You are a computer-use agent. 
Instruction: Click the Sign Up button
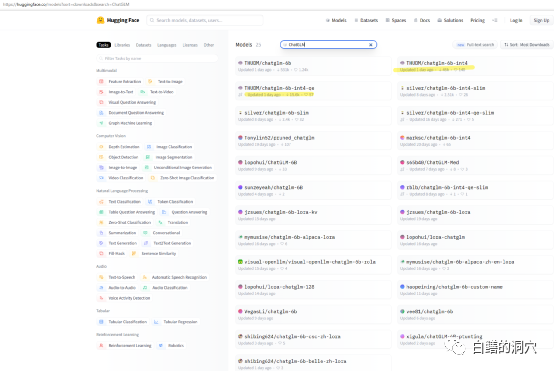click(541, 20)
